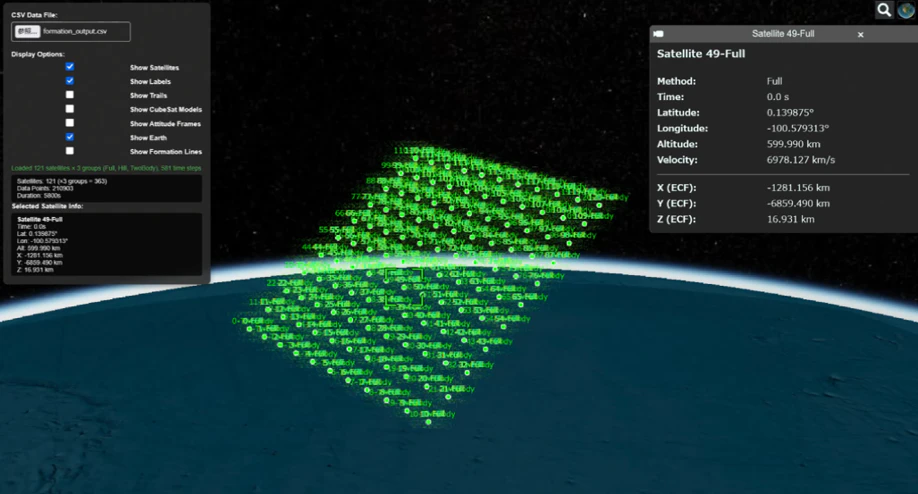The height and width of the screenshot is (494, 918).
Task: Enable the Show Formation Lines checkbox
Action: [70, 151]
